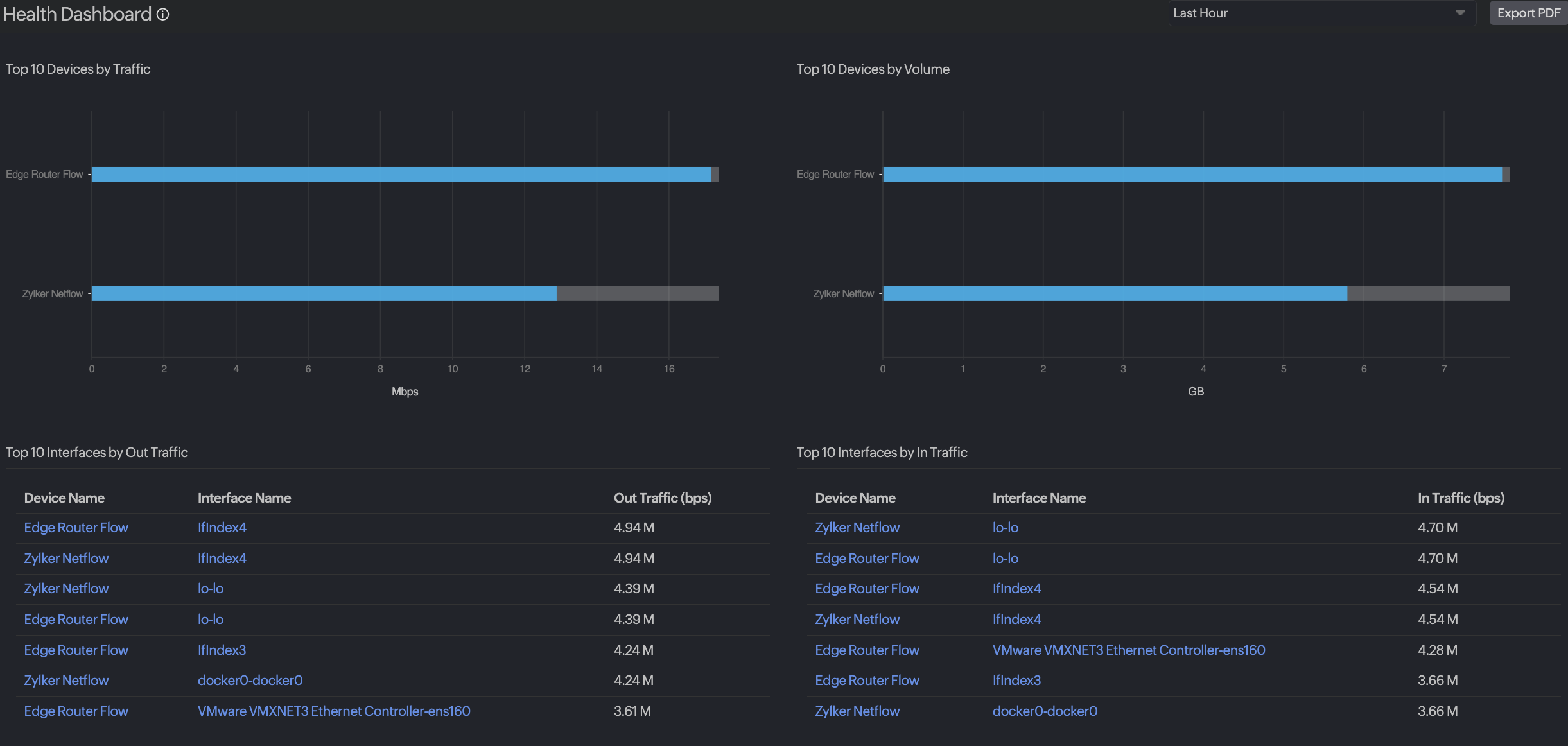
Task: Open the lo-lo interface under Zylker Netflow out-traffic
Action: pos(210,588)
